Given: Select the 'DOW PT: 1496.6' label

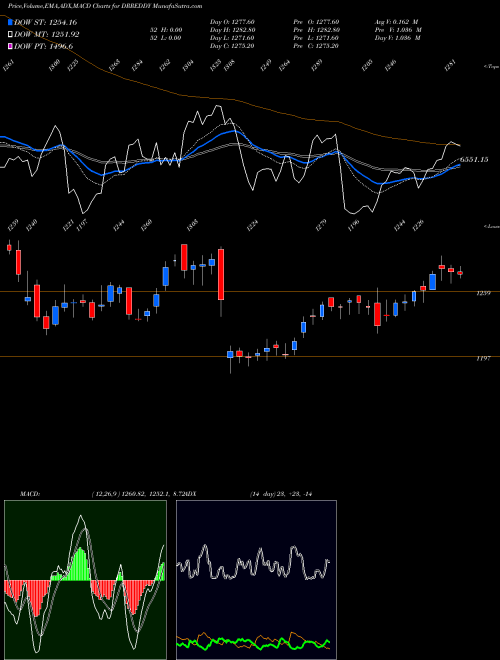Looking at the screenshot, I should pyautogui.click(x=43, y=46).
